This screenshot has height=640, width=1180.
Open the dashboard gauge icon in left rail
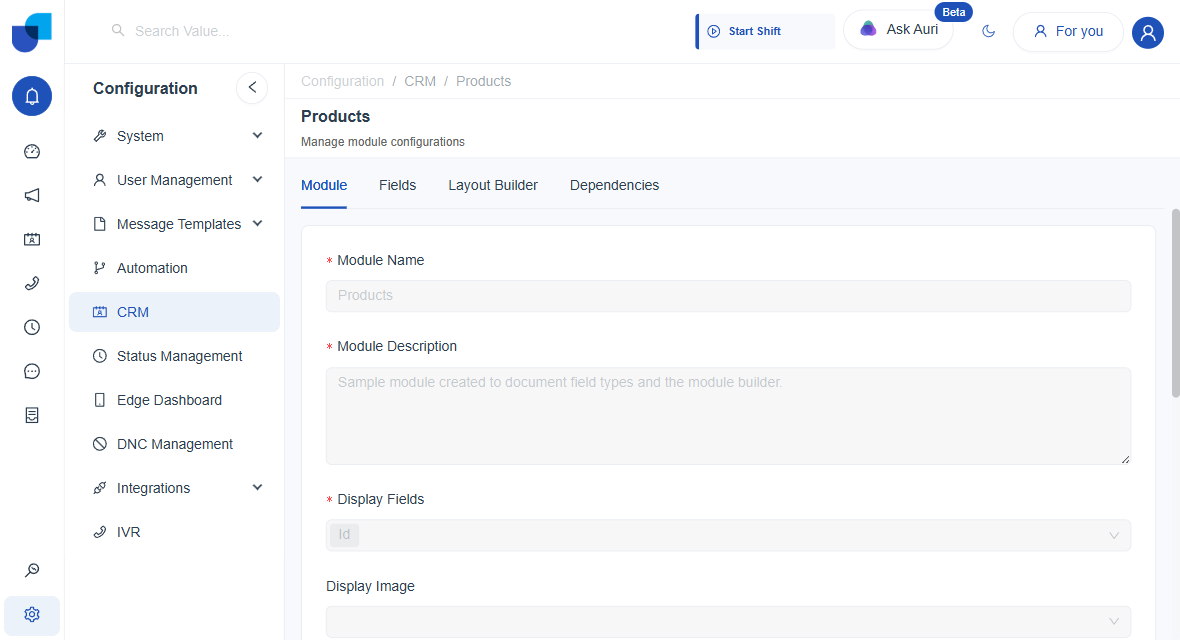(32, 151)
